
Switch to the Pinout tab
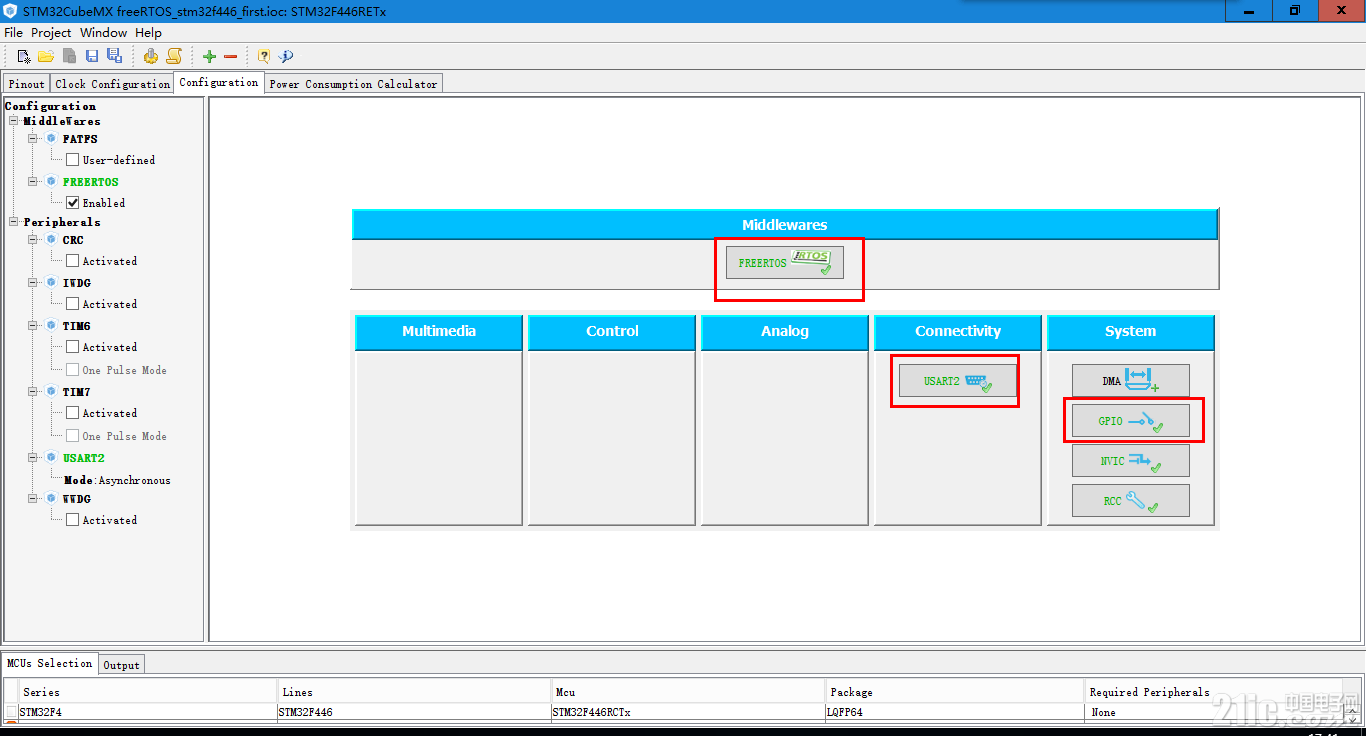(27, 84)
